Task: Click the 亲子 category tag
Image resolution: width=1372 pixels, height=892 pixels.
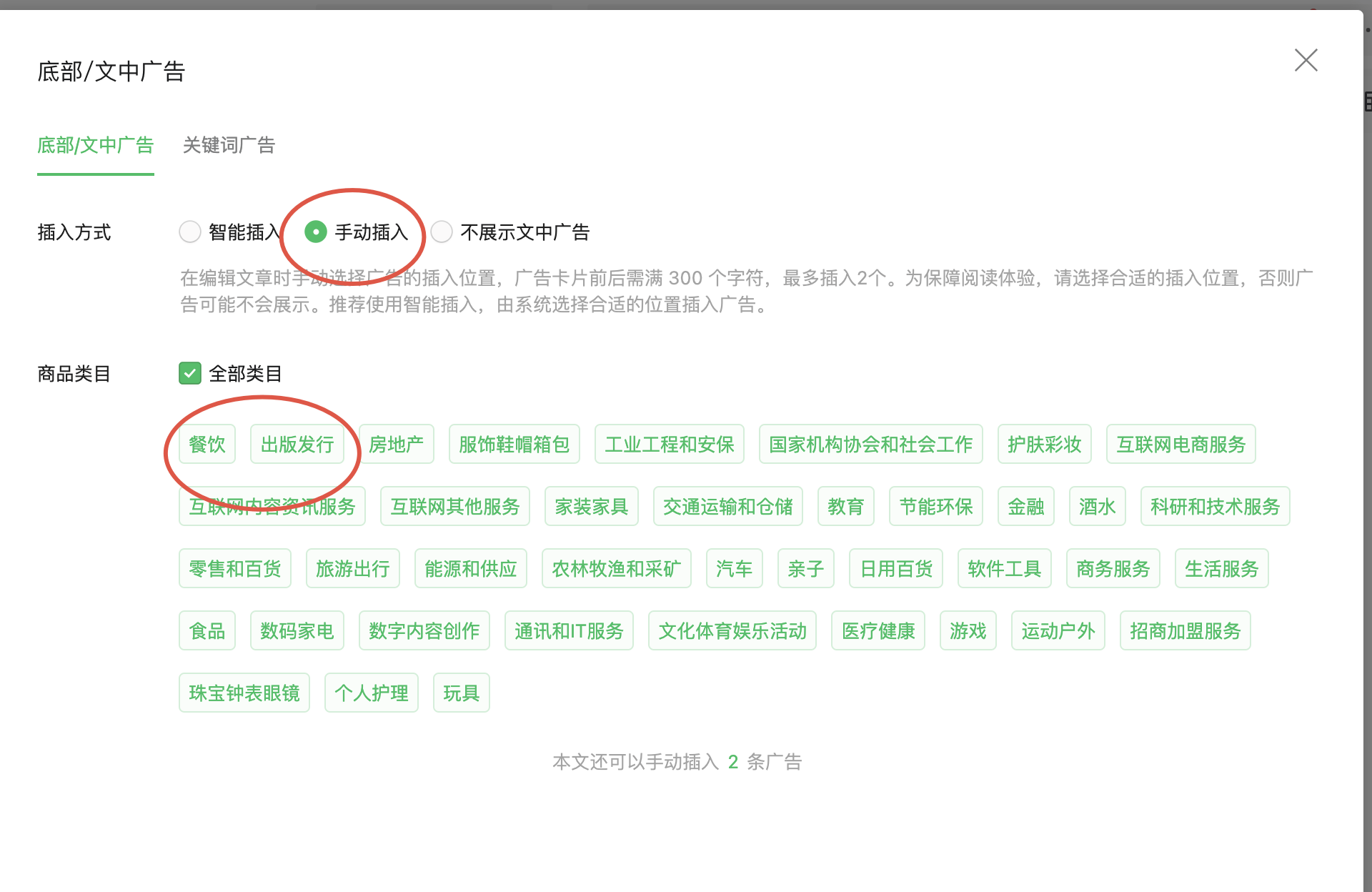Action: 806,568
